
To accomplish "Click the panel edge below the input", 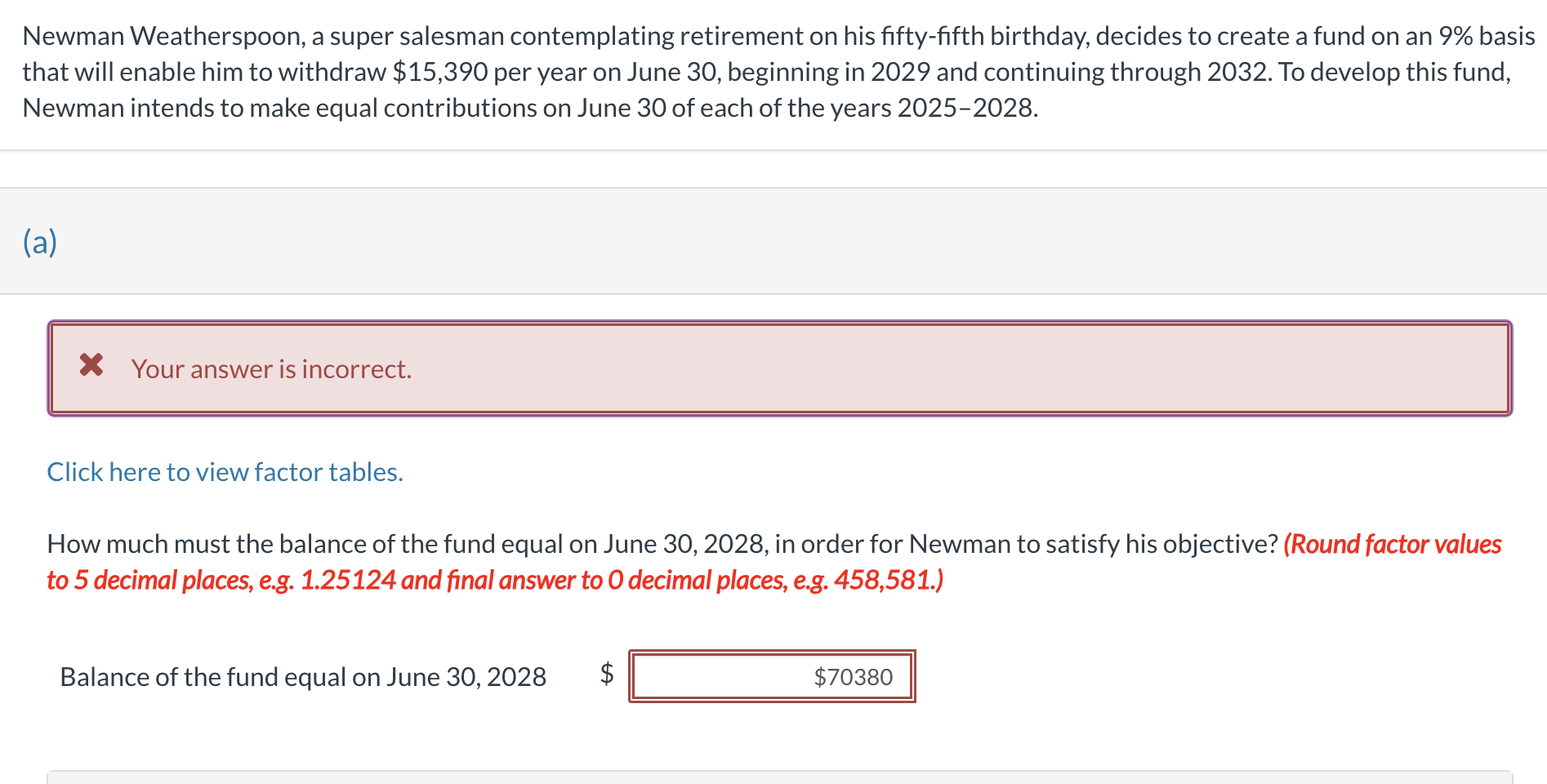I will coord(779,772).
